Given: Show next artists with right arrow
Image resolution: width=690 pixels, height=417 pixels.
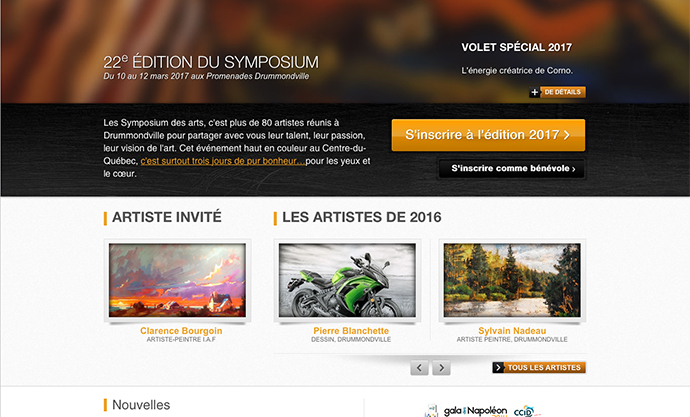Looking at the screenshot, I should (x=441, y=367).
